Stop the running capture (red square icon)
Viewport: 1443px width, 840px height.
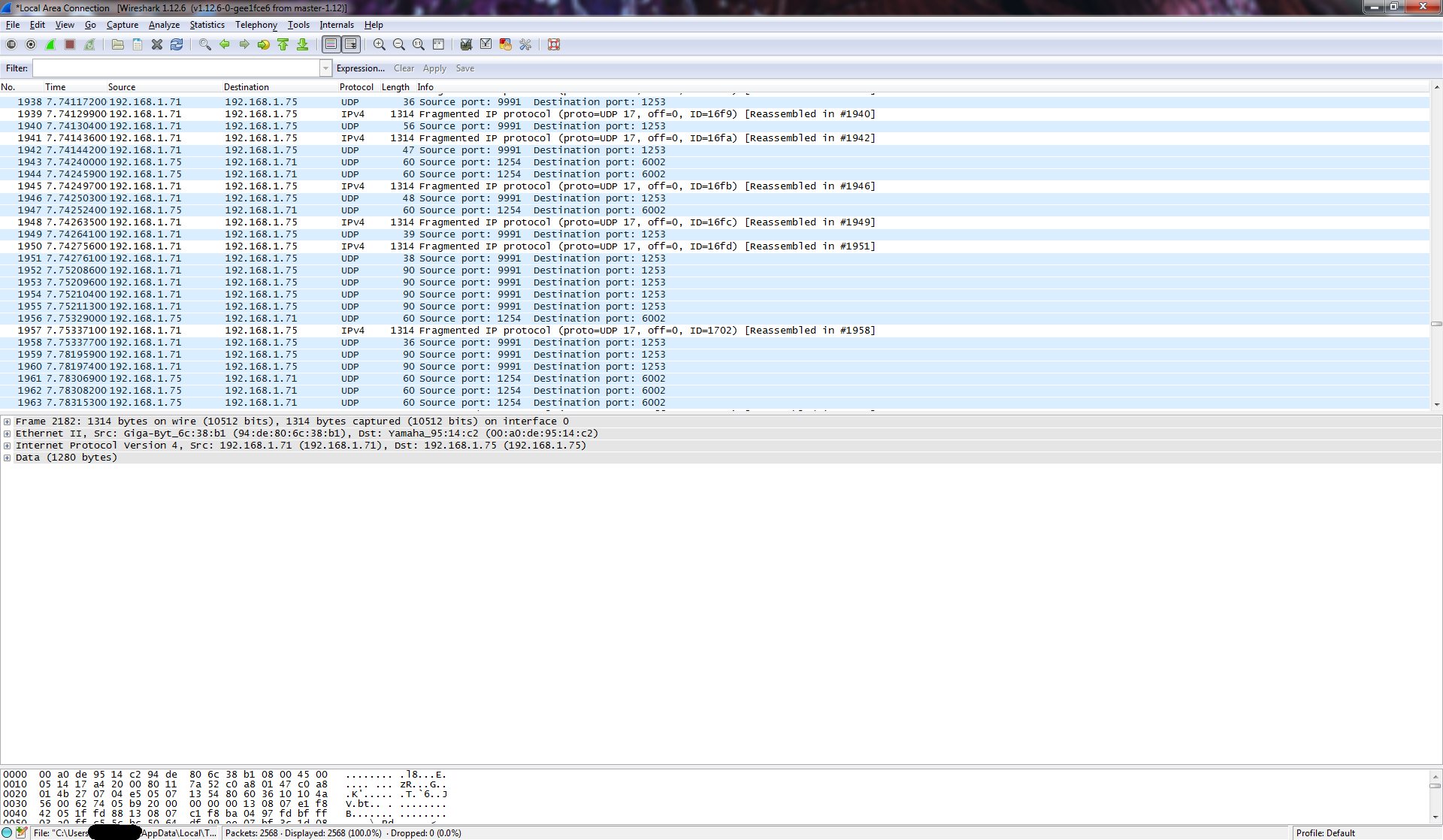tap(70, 45)
